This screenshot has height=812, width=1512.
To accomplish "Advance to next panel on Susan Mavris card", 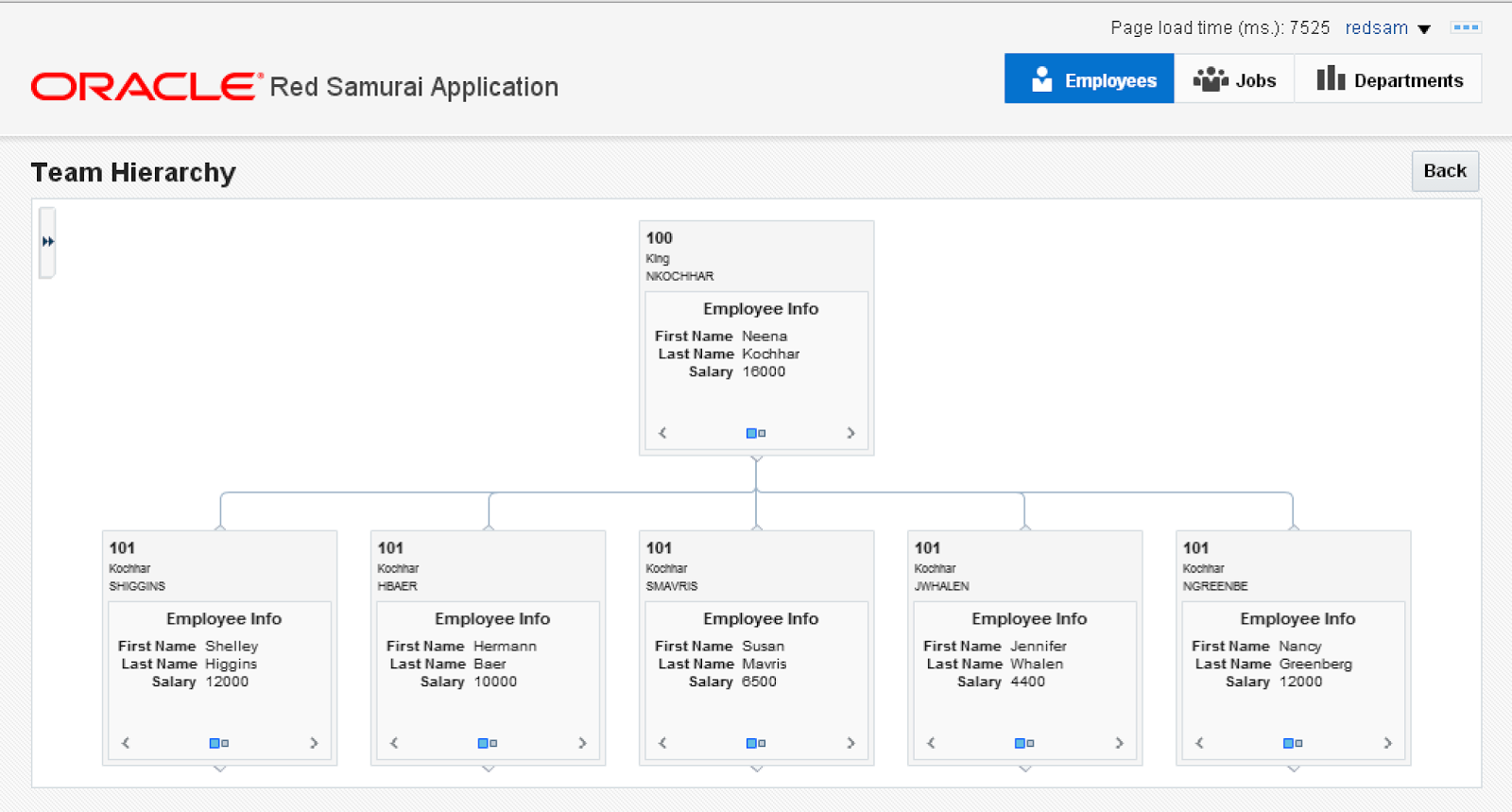I will tap(850, 743).
